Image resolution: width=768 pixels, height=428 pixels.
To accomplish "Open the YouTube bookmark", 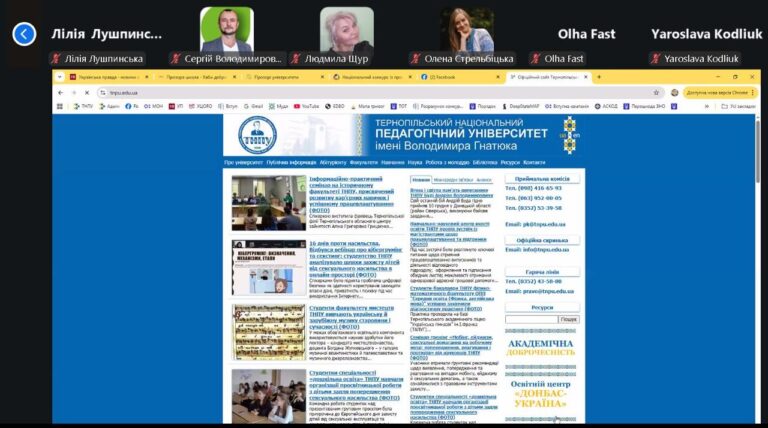I will 307,106.
